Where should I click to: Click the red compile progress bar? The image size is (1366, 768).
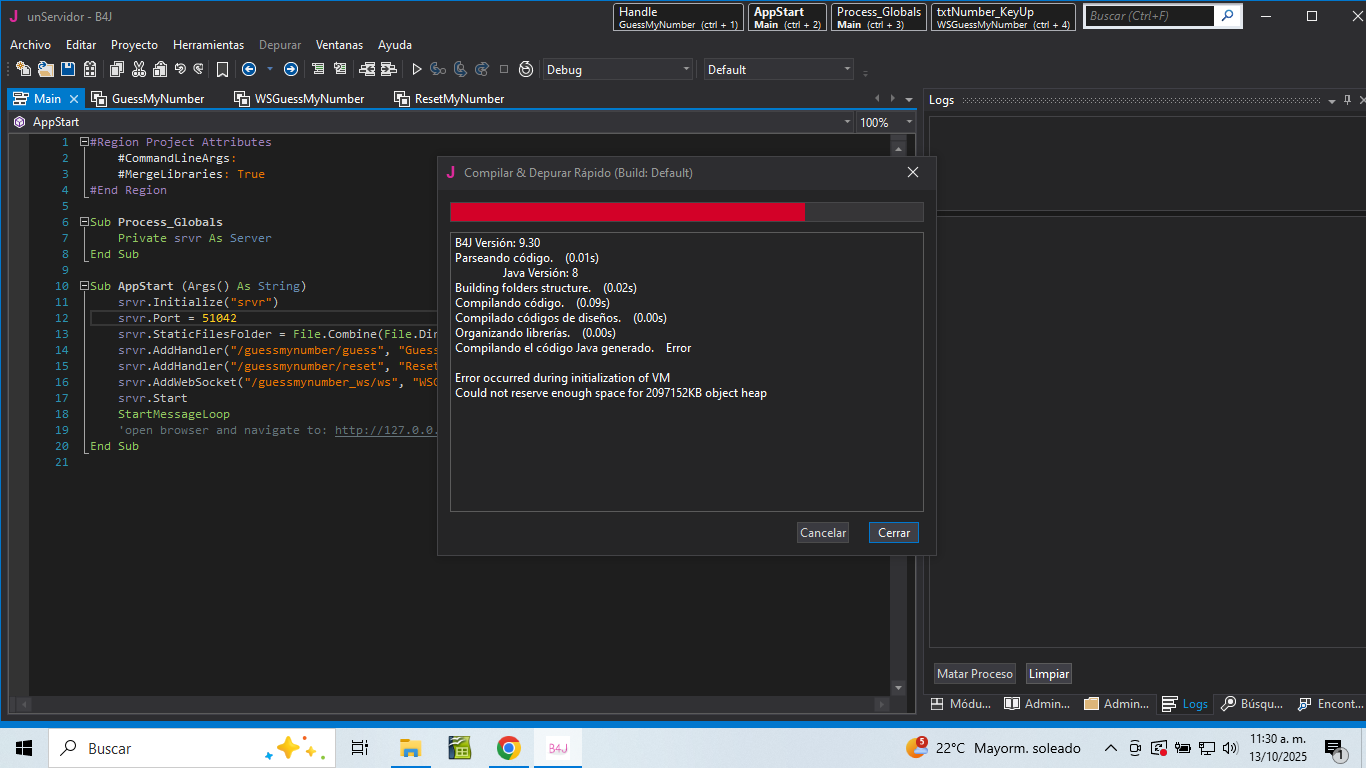tap(627, 212)
